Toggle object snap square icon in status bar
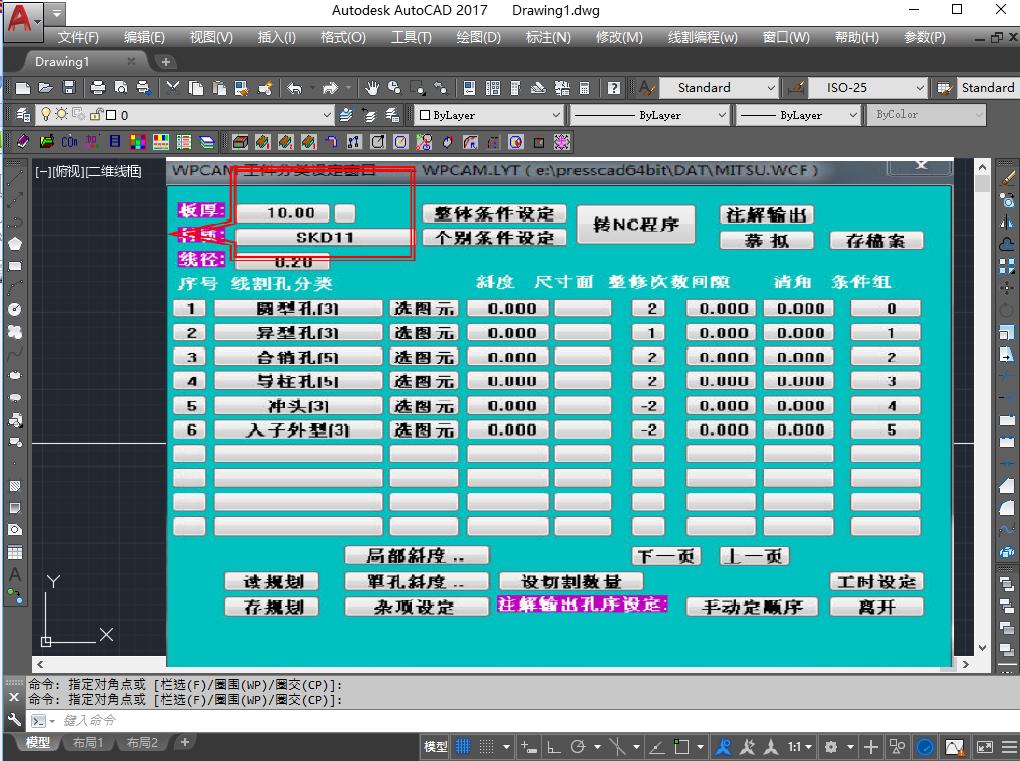Image resolution: width=1020 pixels, height=761 pixels. point(681,747)
